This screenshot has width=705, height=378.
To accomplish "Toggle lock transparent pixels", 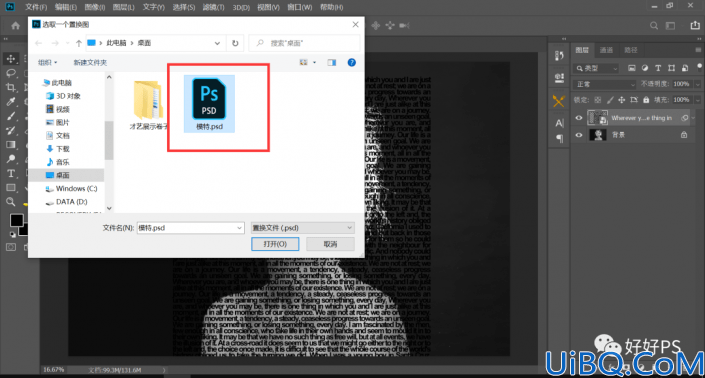I will coord(598,100).
